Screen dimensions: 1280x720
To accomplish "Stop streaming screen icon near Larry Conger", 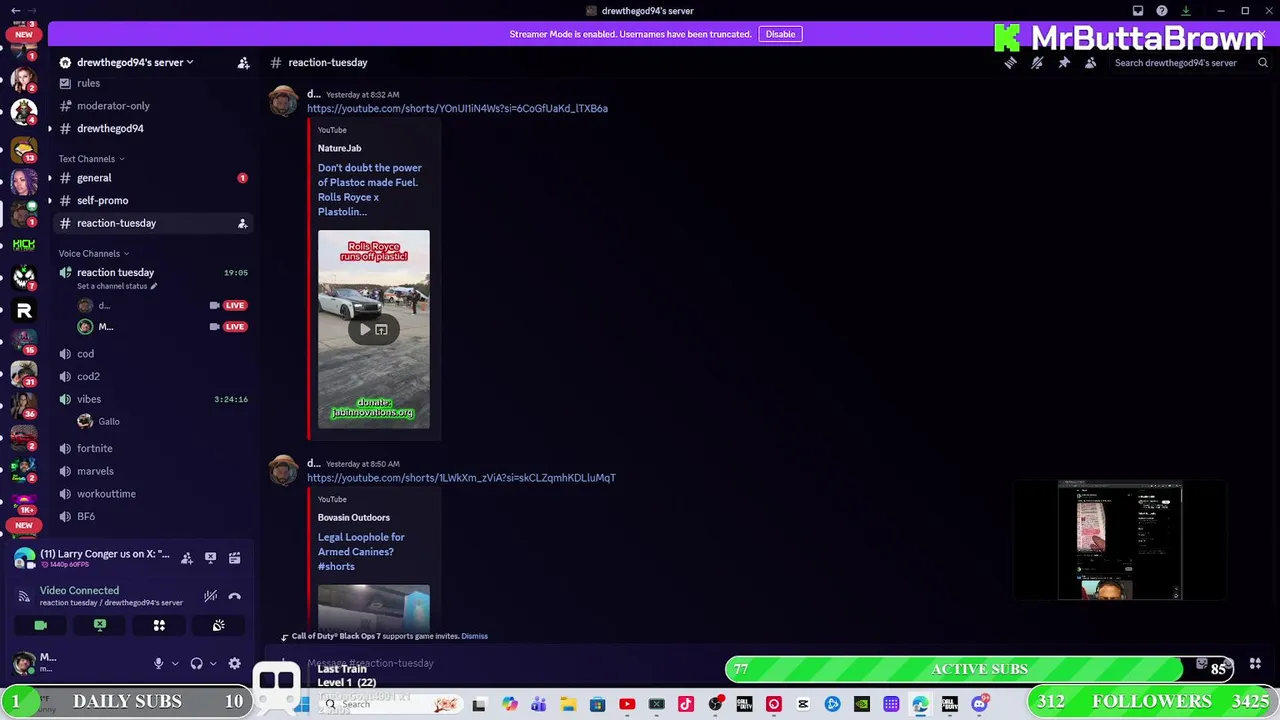I will [x=211, y=558].
